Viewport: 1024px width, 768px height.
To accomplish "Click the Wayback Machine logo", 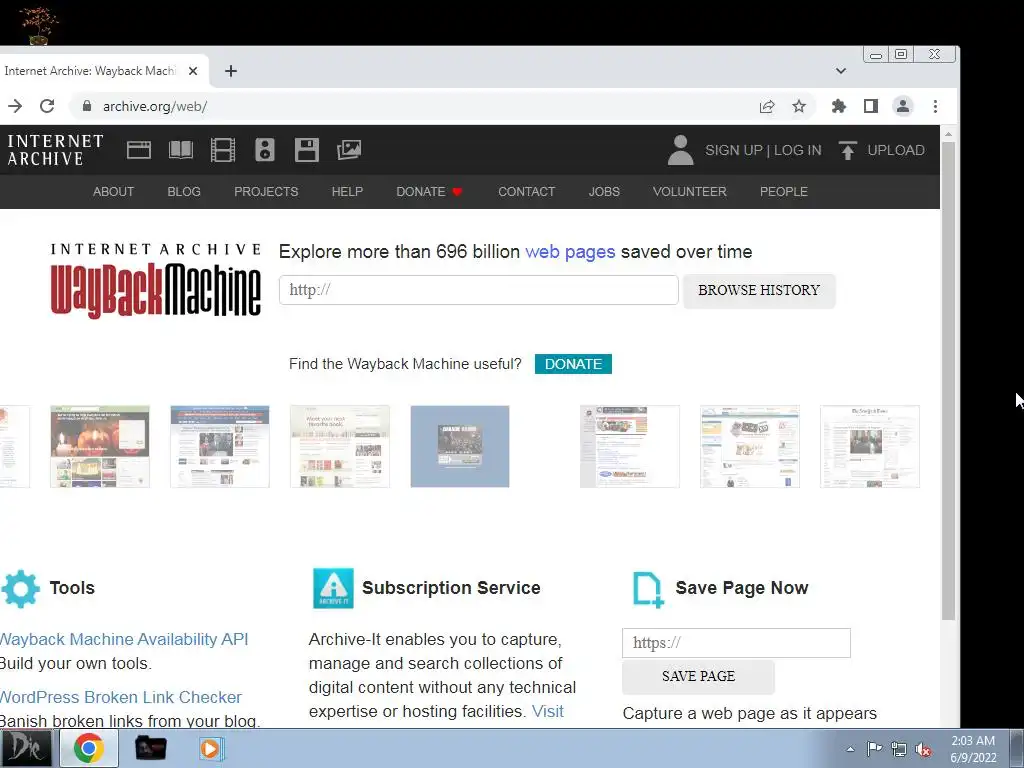I will [x=156, y=281].
